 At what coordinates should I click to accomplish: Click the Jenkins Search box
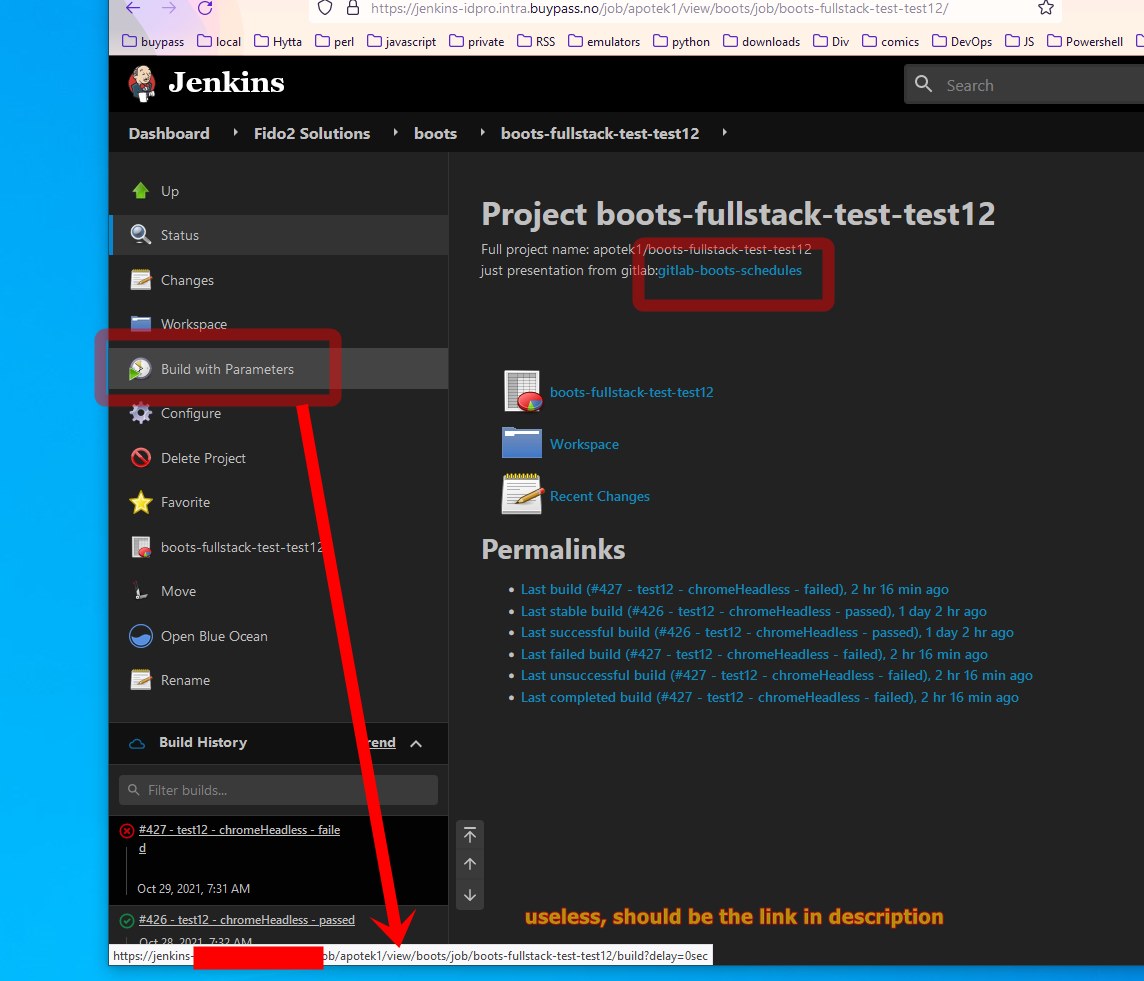tap(1030, 85)
